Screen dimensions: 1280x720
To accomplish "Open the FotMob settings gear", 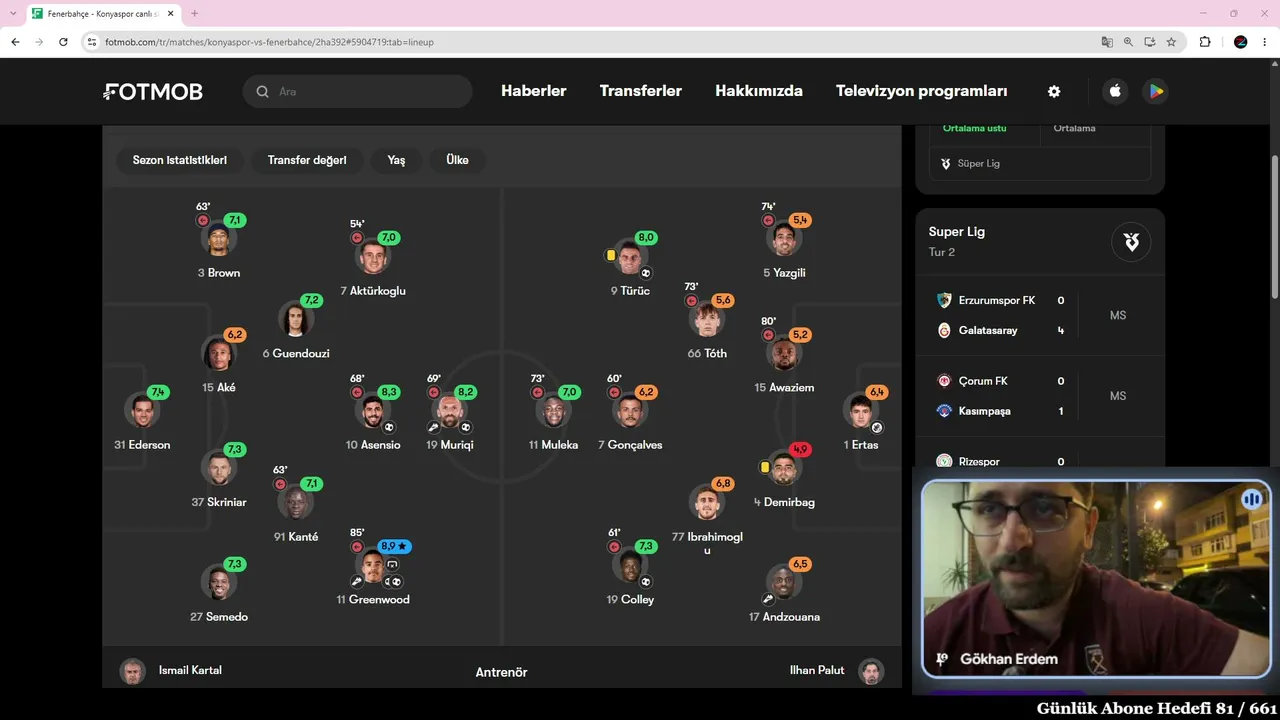I will (x=1054, y=91).
